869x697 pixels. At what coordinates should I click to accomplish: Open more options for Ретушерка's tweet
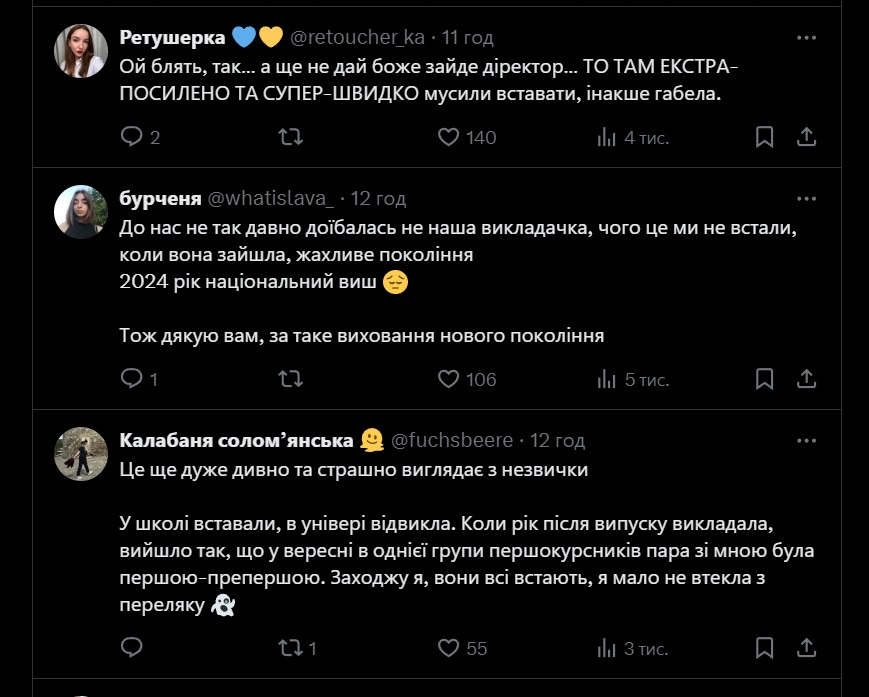click(x=807, y=38)
